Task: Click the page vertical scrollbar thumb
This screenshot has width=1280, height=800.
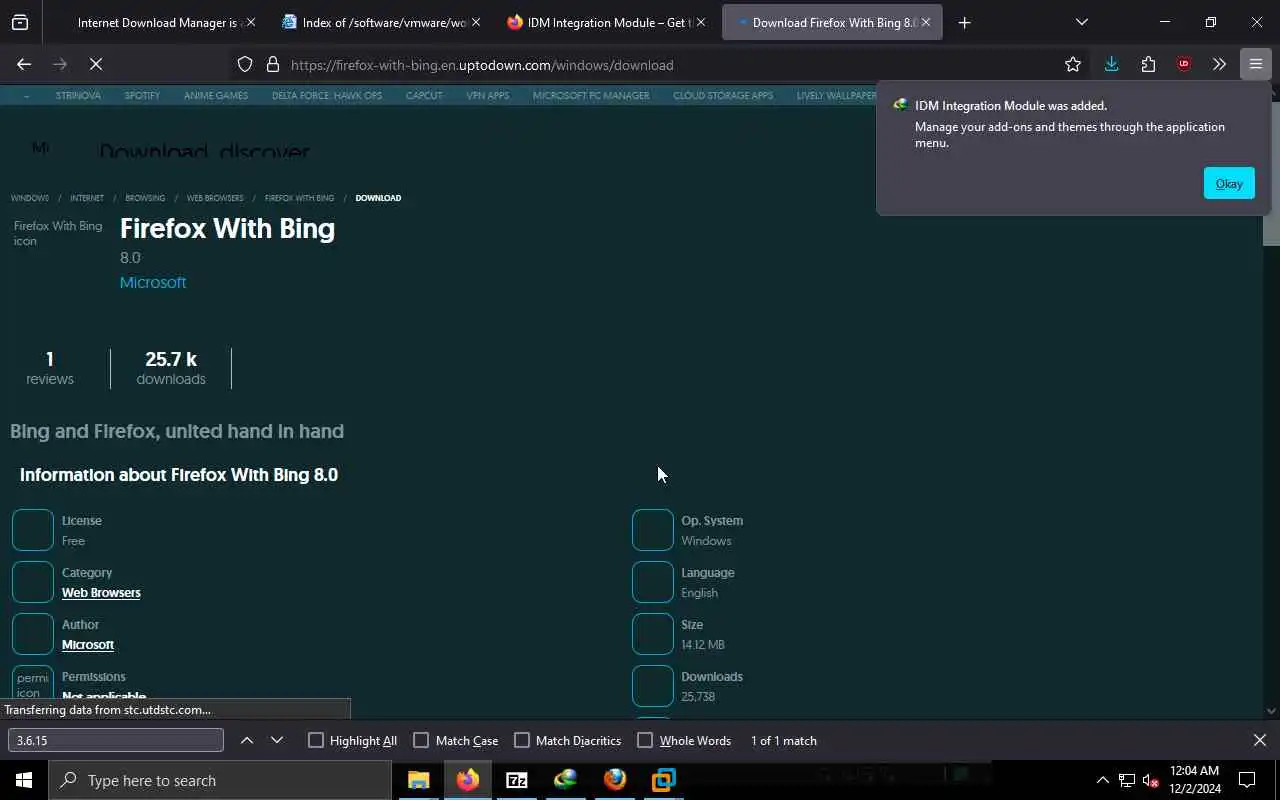Action: (x=1271, y=172)
